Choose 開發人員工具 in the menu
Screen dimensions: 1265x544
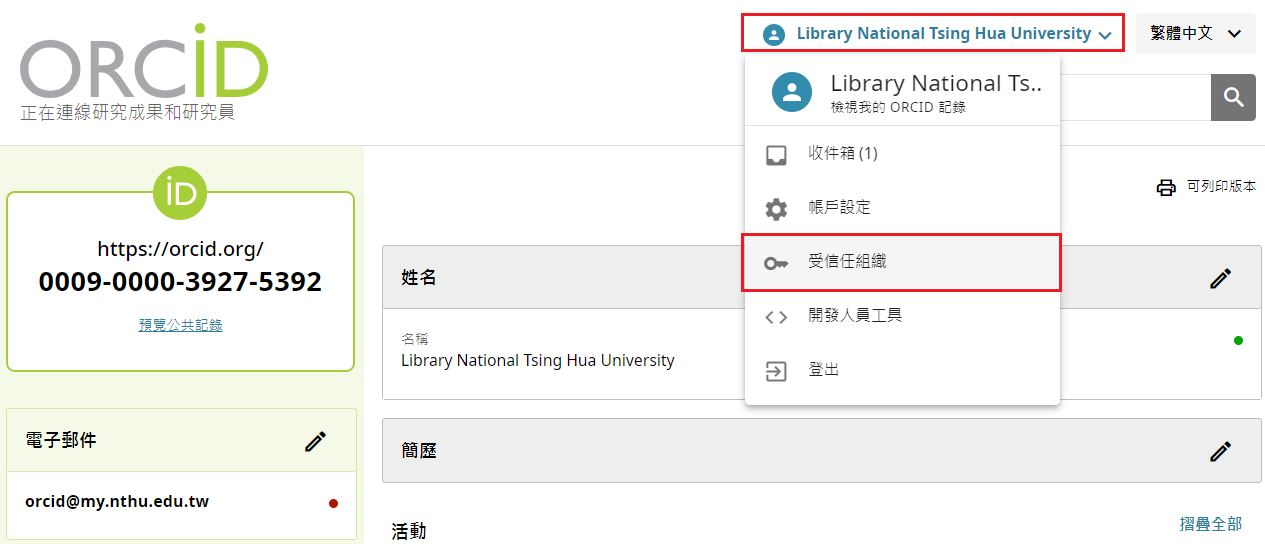[854, 316]
